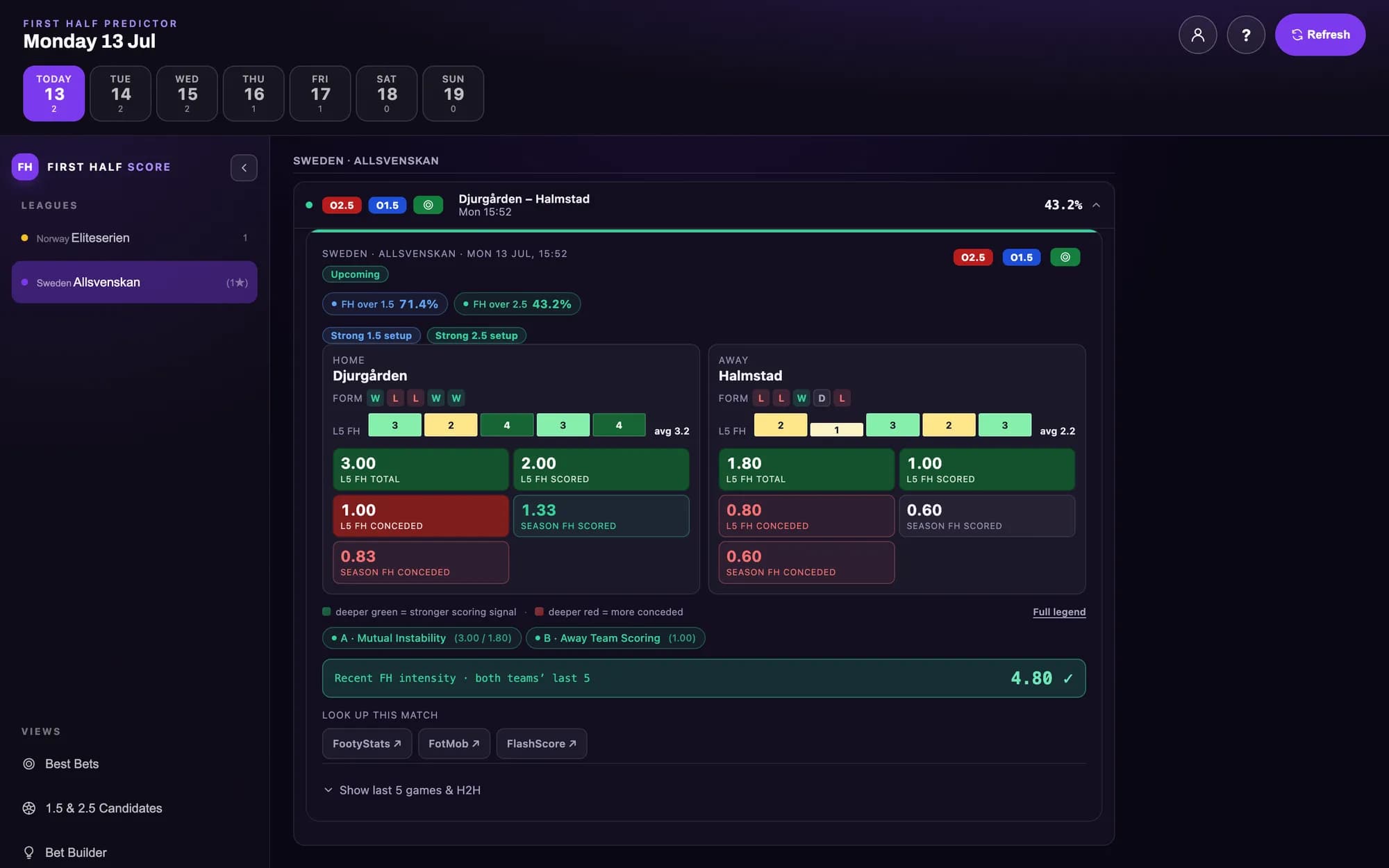Collapse the Djurgården – Halmstad match row
Screen dimensions: 1389x868
[1096, 205]
